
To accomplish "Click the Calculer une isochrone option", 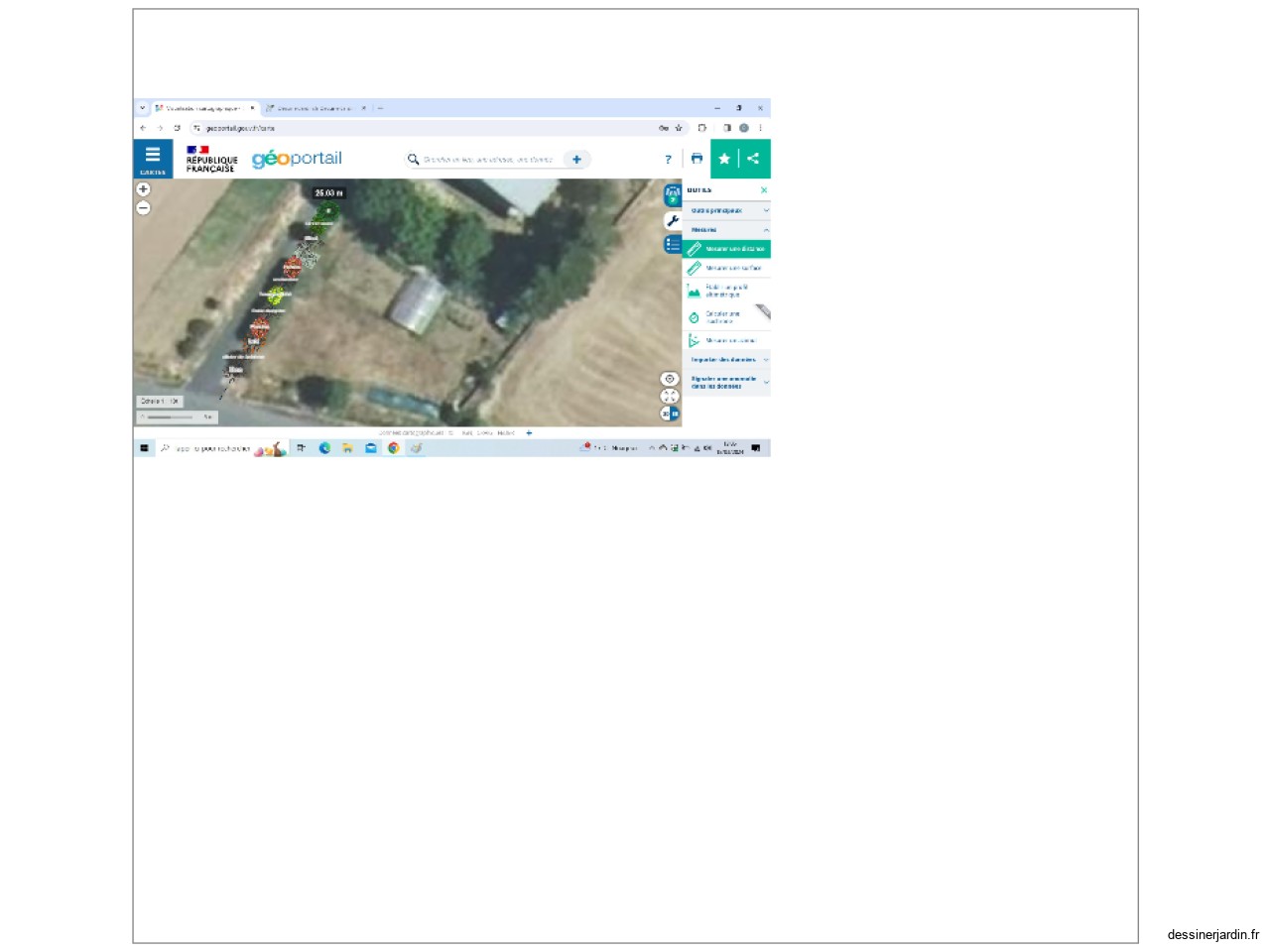I will pos(726,317).
